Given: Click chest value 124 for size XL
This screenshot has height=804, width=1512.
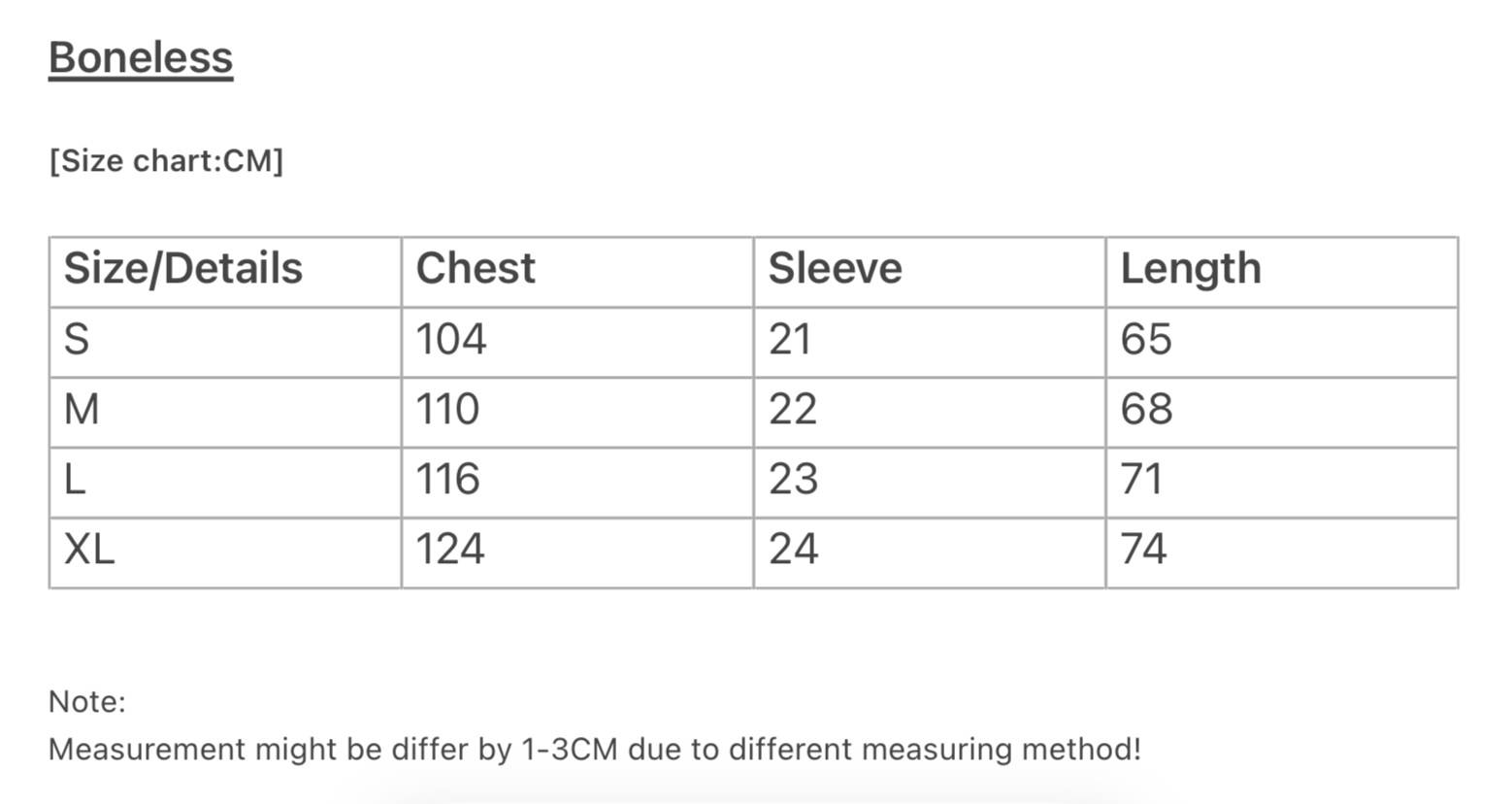Looking at the screenshot, I should tap(577, 552).
